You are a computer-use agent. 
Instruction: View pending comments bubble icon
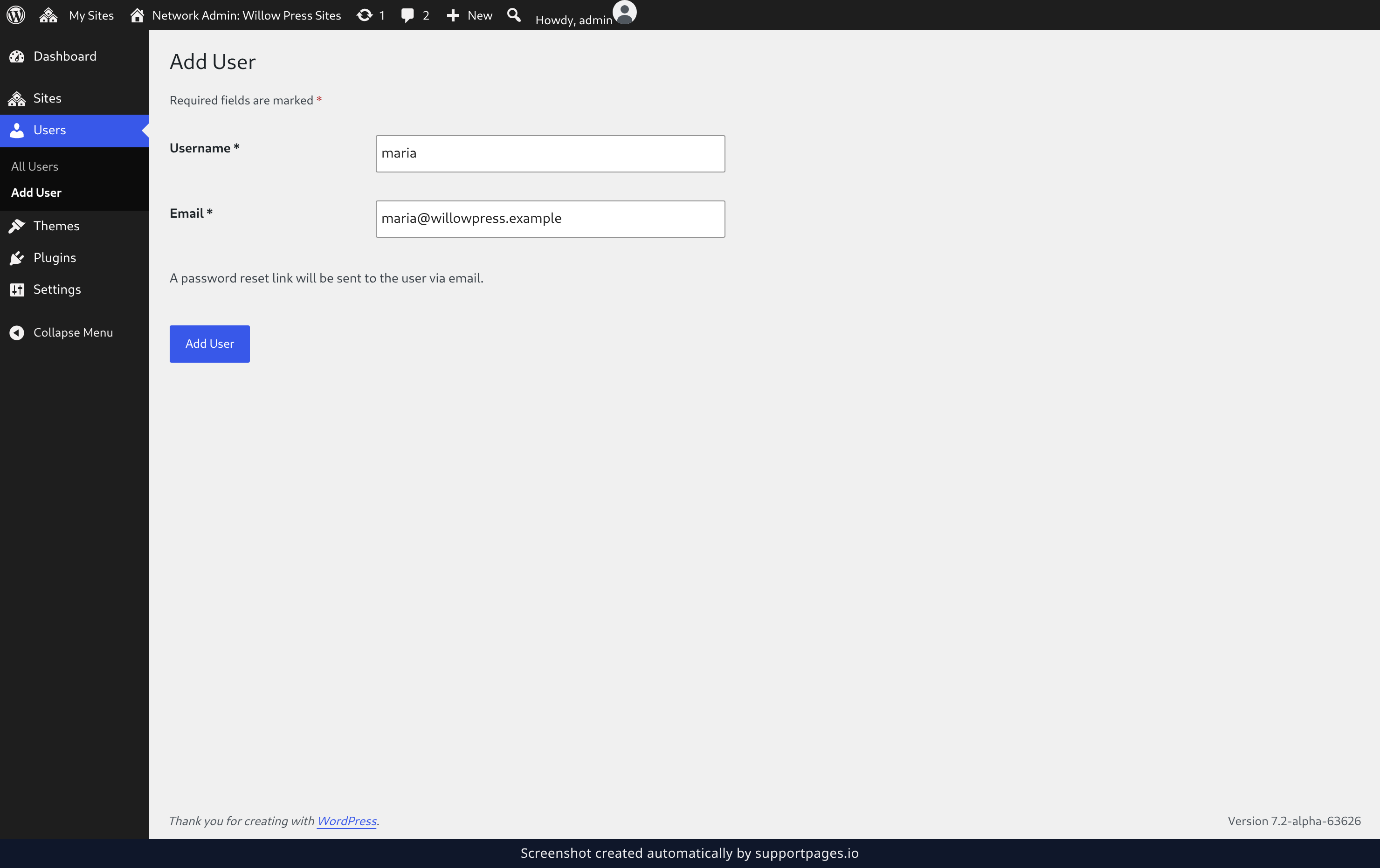[x=407, y=15]
